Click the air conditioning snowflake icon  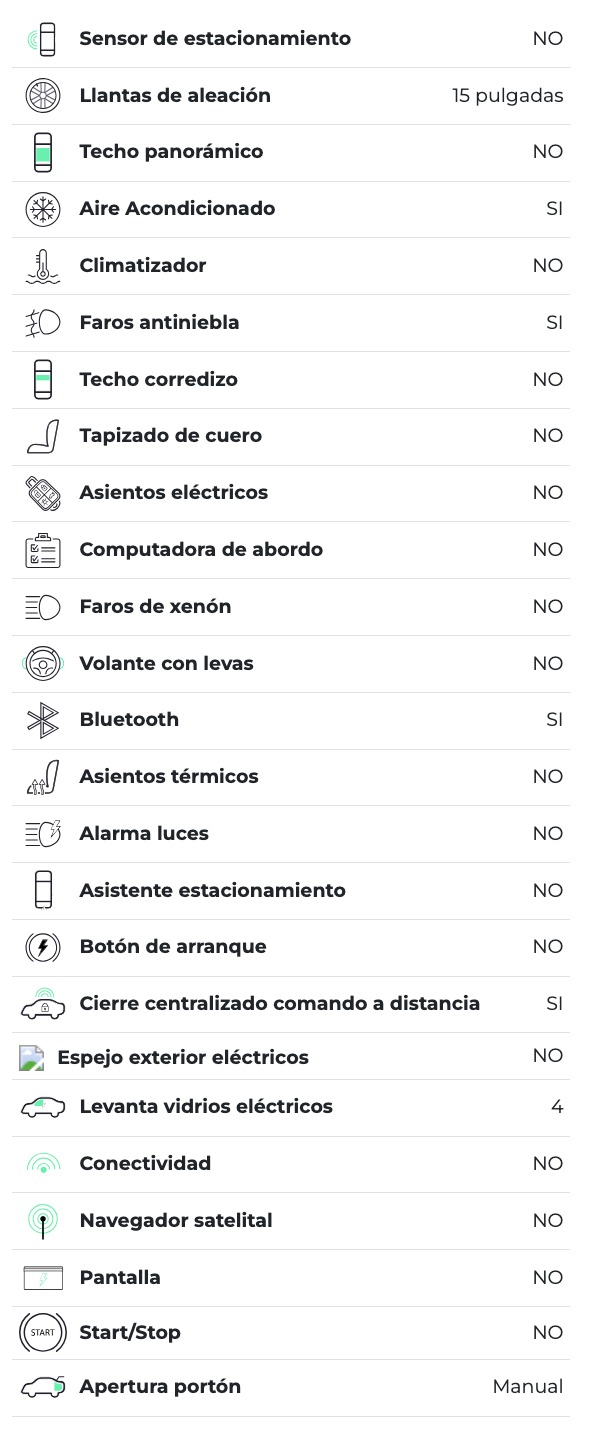pyautogui.click(x=43, y=209)
